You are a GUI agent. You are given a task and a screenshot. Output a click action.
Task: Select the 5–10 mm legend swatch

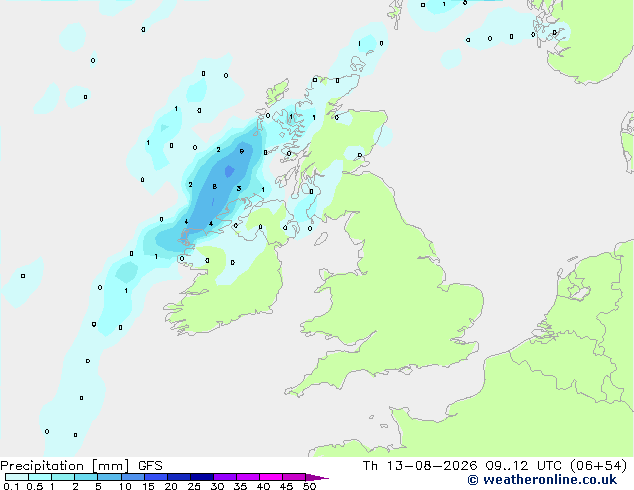(109, 477)
